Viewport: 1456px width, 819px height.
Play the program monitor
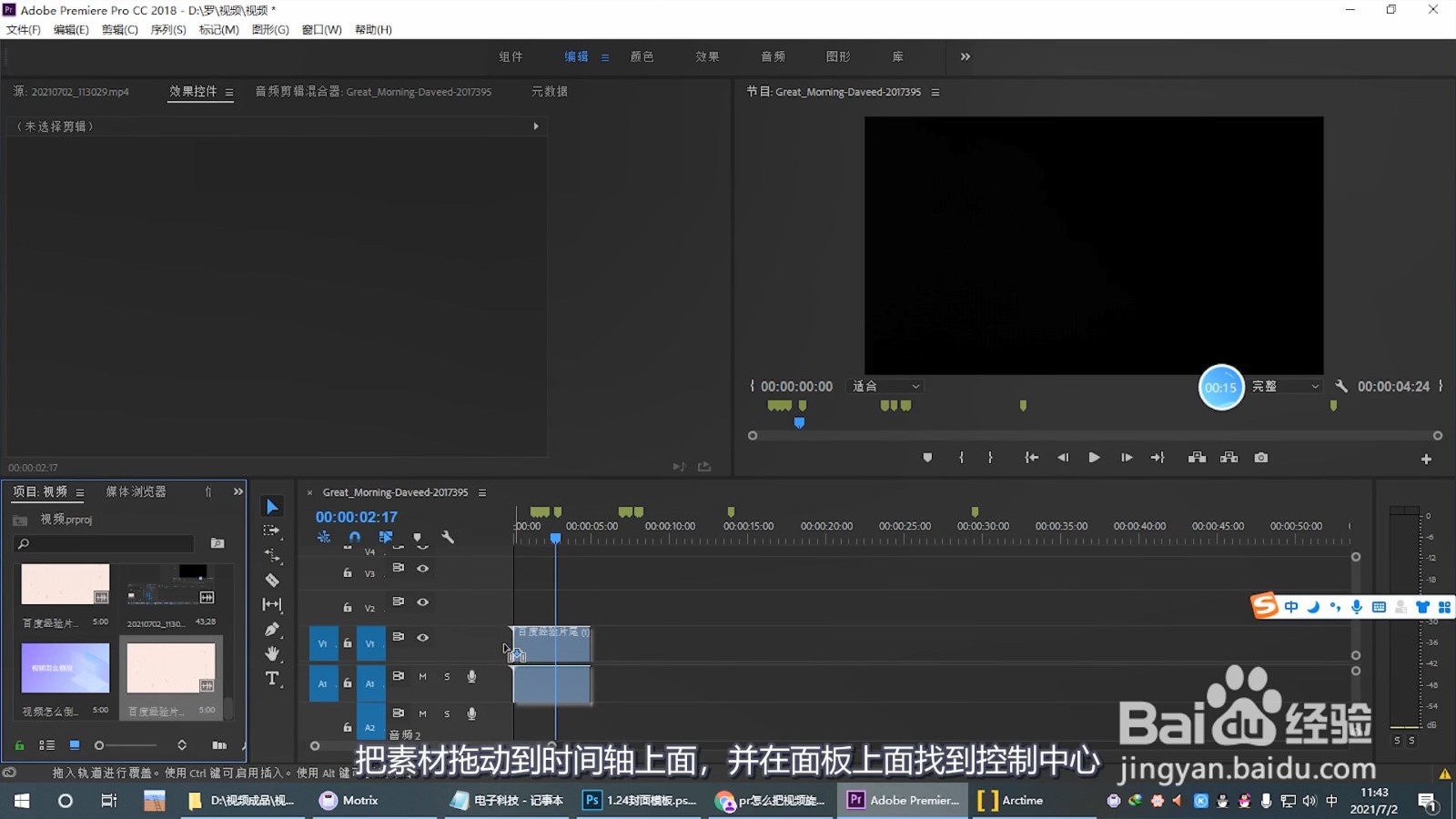tap(1094, 458)
